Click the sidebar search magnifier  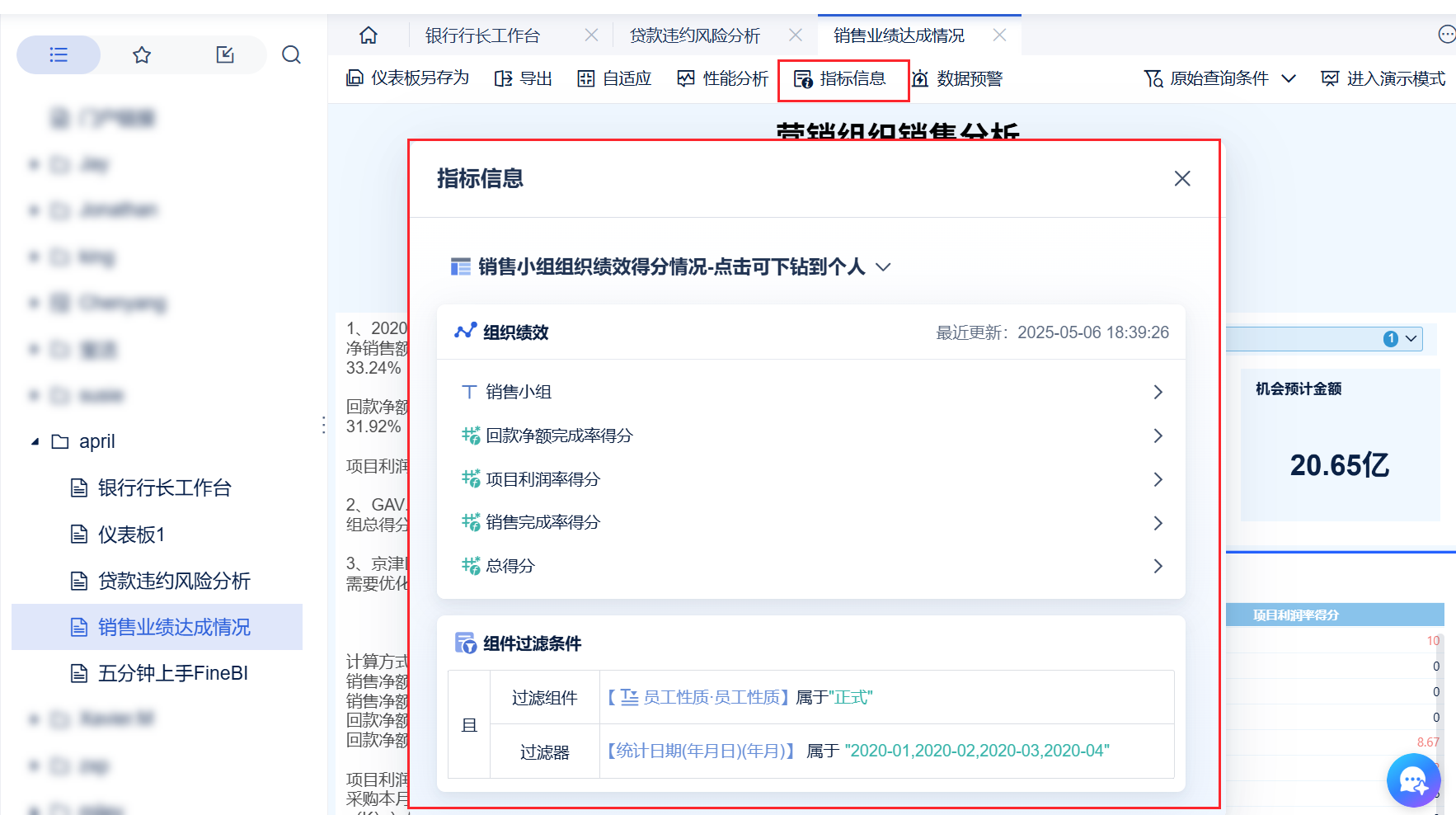click(291, 55)
